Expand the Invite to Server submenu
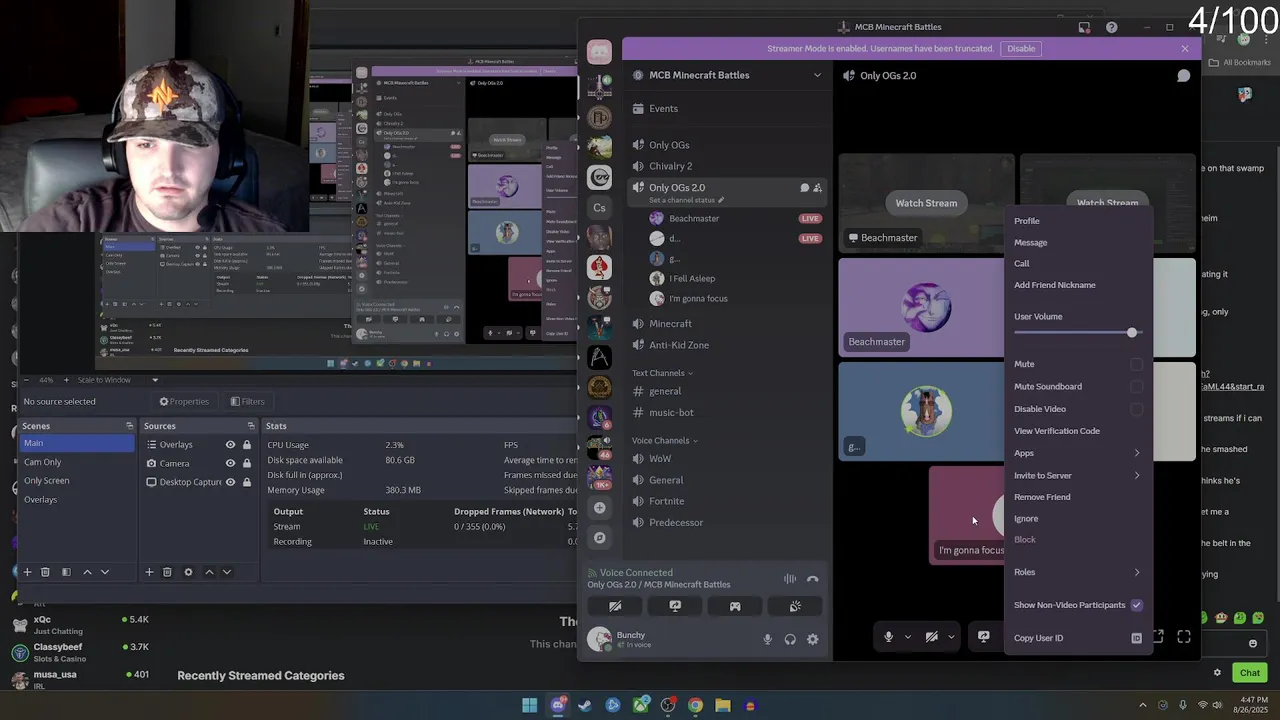The image size is (1280, 720). tap(1078, 476)
